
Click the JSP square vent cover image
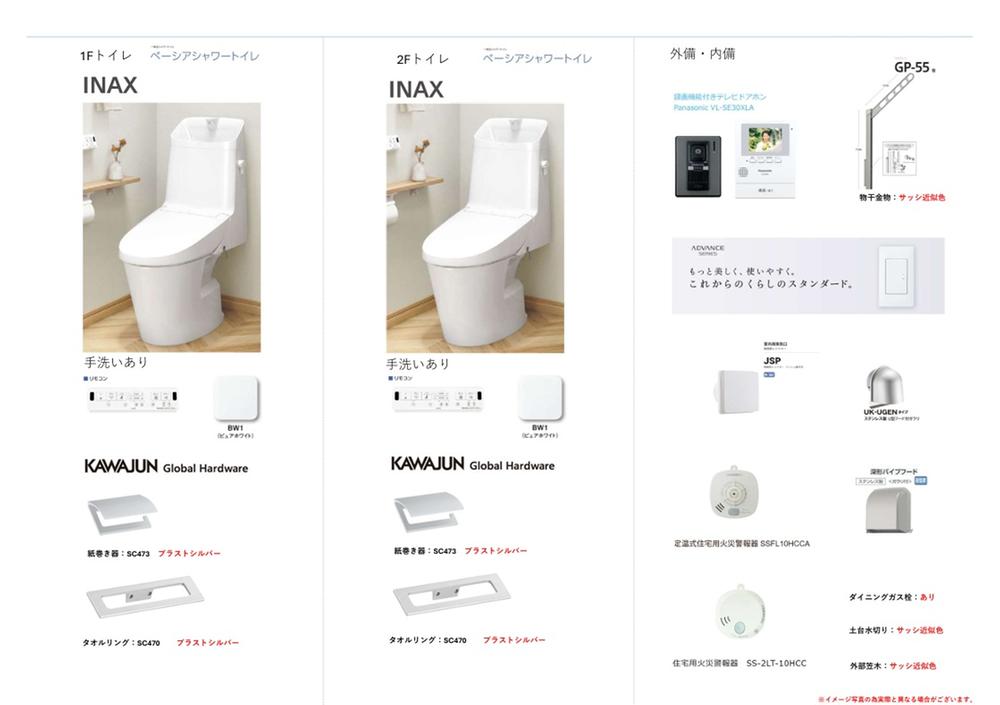738,390
